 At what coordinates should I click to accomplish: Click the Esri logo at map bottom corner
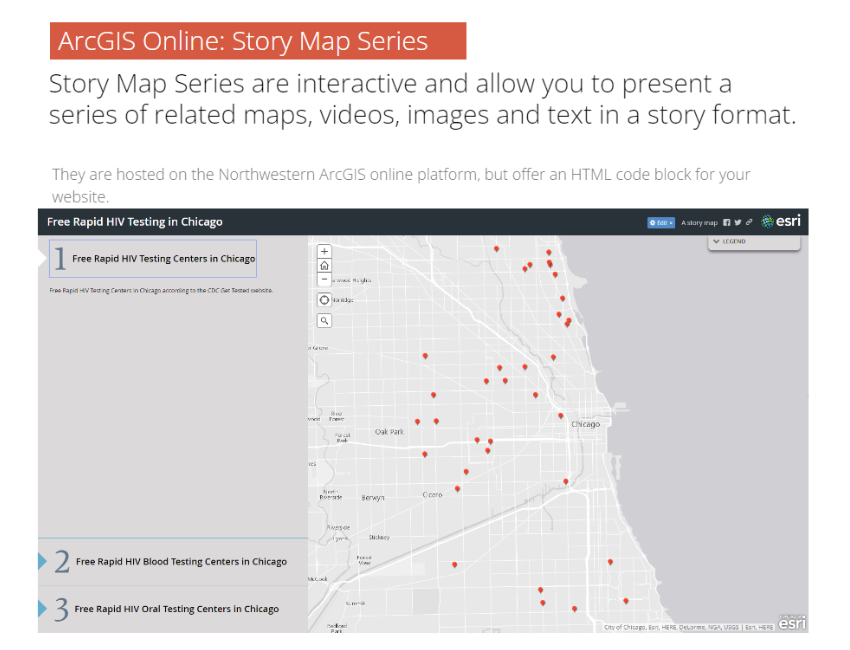pyautogui.click(x=792, y=623)
